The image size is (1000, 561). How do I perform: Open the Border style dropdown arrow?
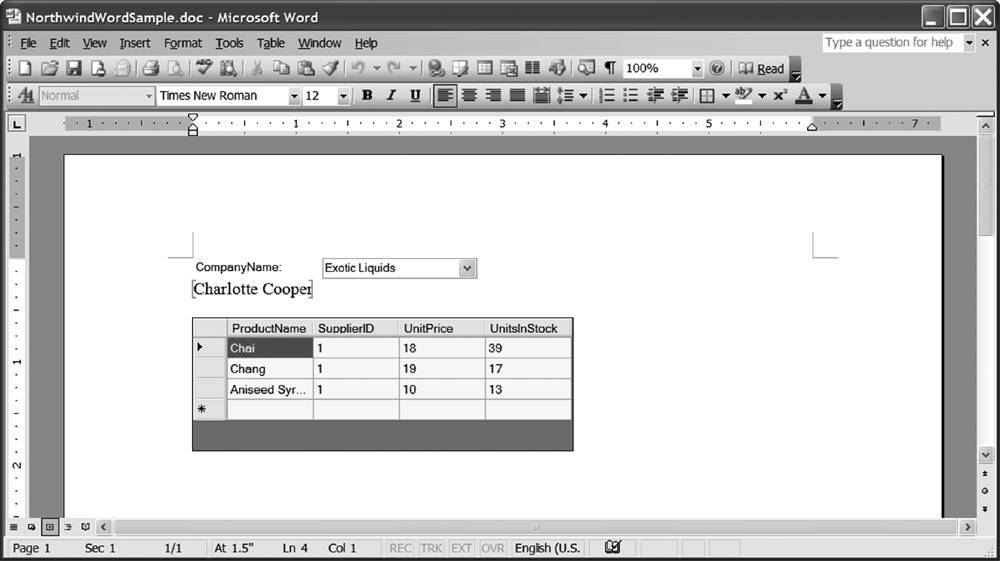click(726, 96)
